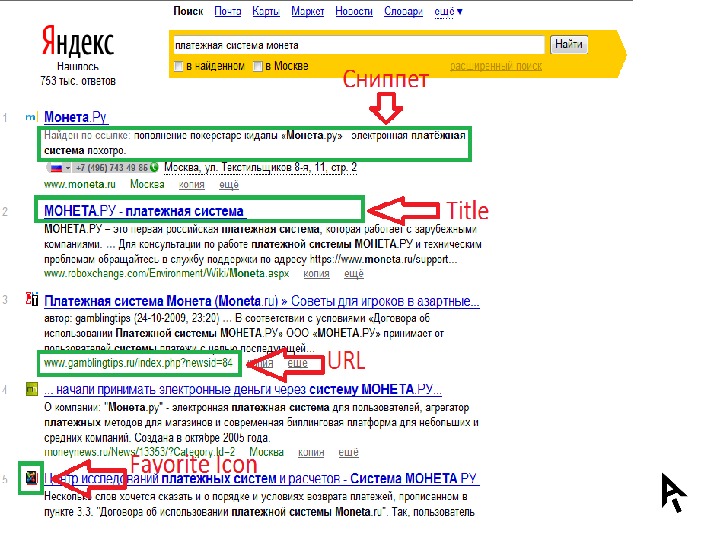Click 'ещё' link under result 1
The width and height of the screenshot is (720, 540).
(229, 185)
